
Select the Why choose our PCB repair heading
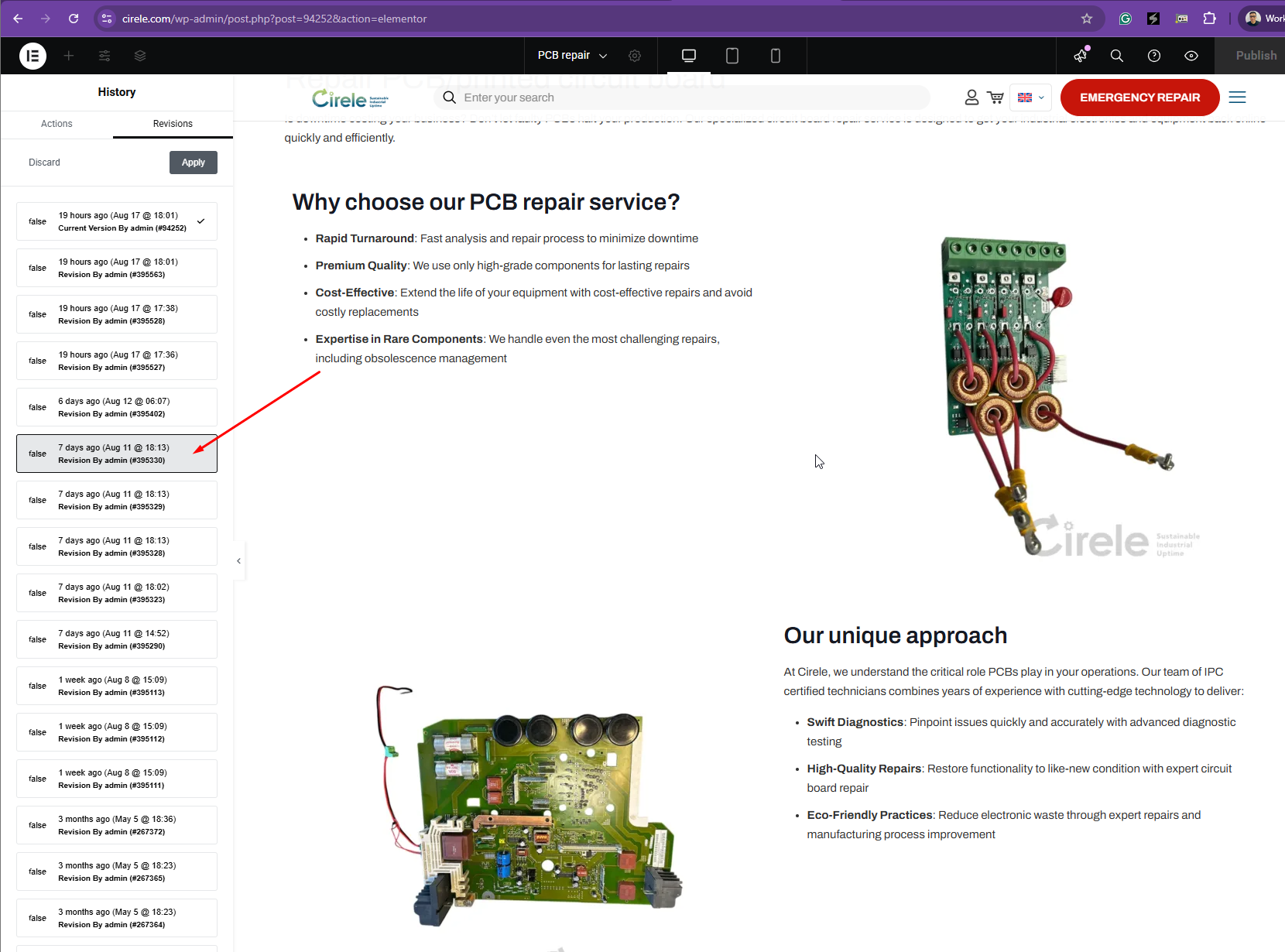tap(486, 202)
